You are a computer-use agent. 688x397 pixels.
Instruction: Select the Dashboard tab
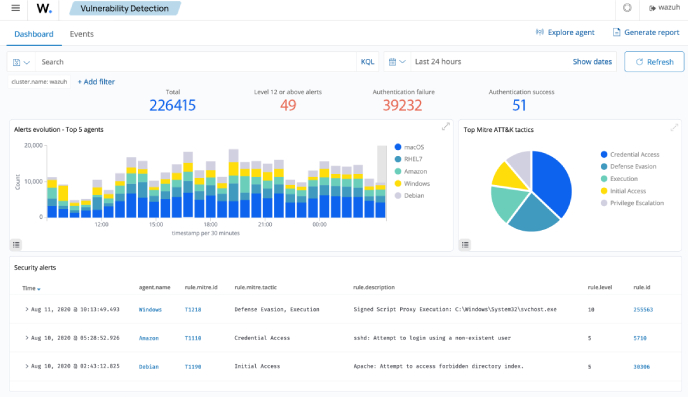34,34
